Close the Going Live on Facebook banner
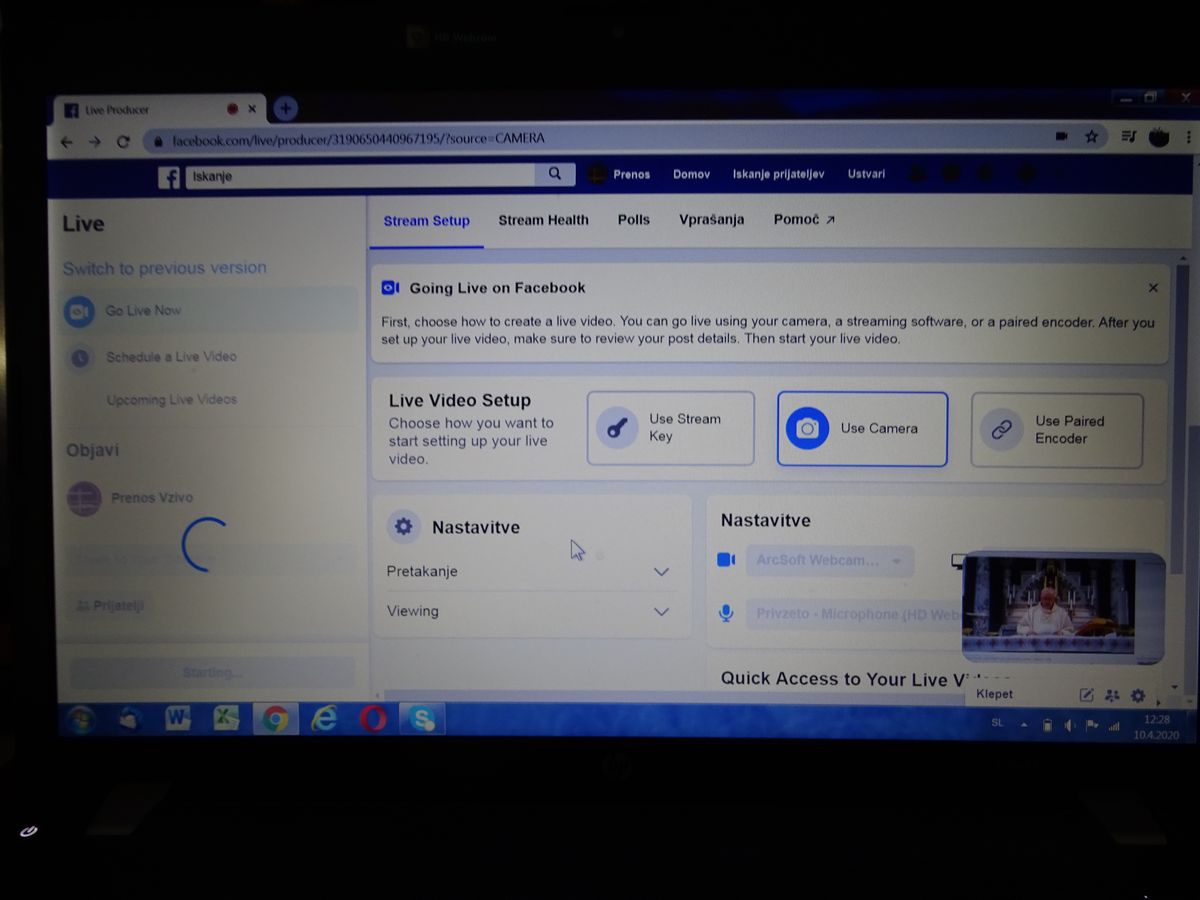 point(1153,288)
